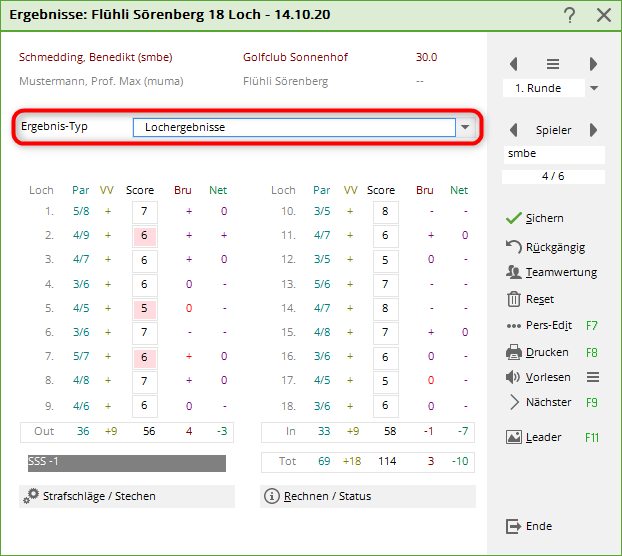Screen dimensions: 622x556
Task: Click the green checkmark Sichern icon
Action: [x=514, y=218]
